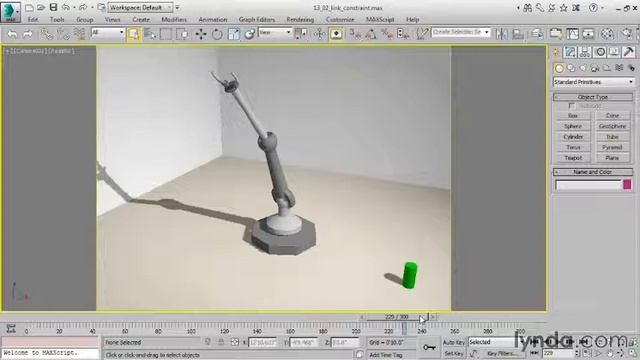Open the Rendering menu

[300, 19]
